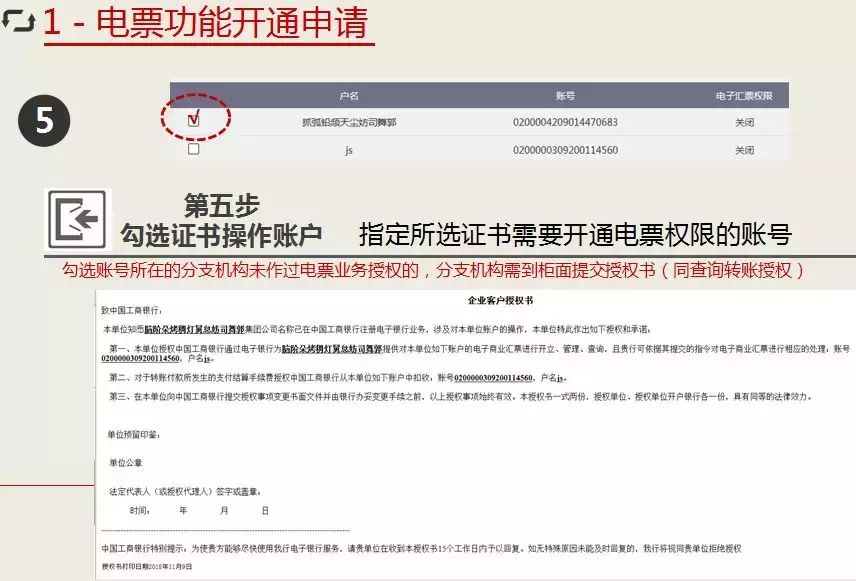856x581 pixels.
Task: Click the first row's account name cell
Action: pyautogui.click(x=349, y=122)
